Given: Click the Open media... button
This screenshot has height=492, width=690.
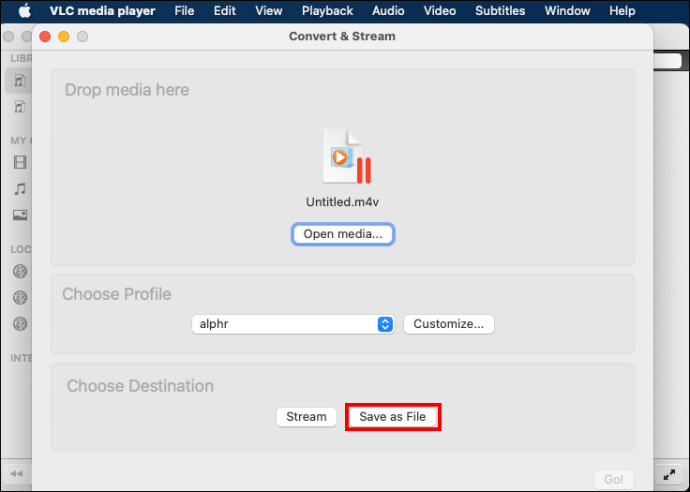Looking at the screenshot, I should [x=343, y=234].
